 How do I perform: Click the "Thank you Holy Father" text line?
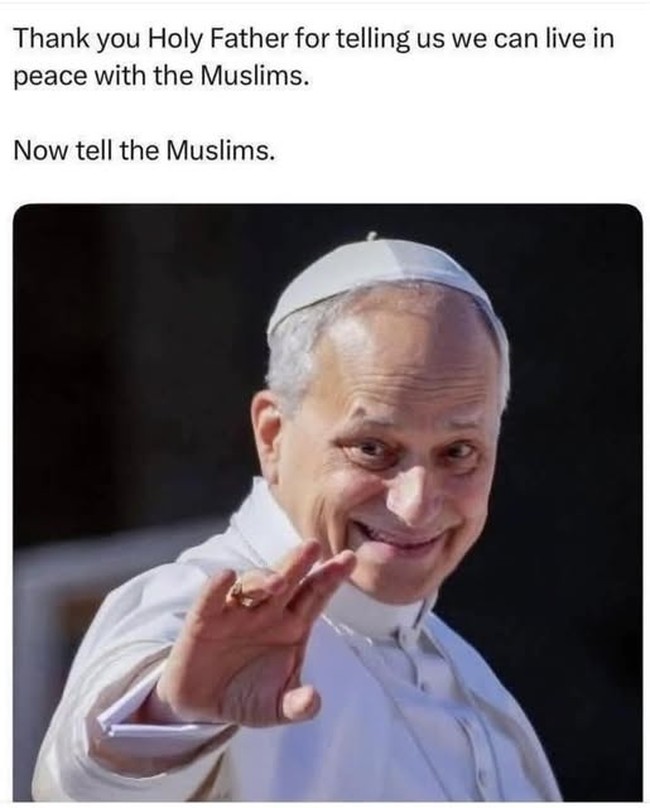point(314,40)
